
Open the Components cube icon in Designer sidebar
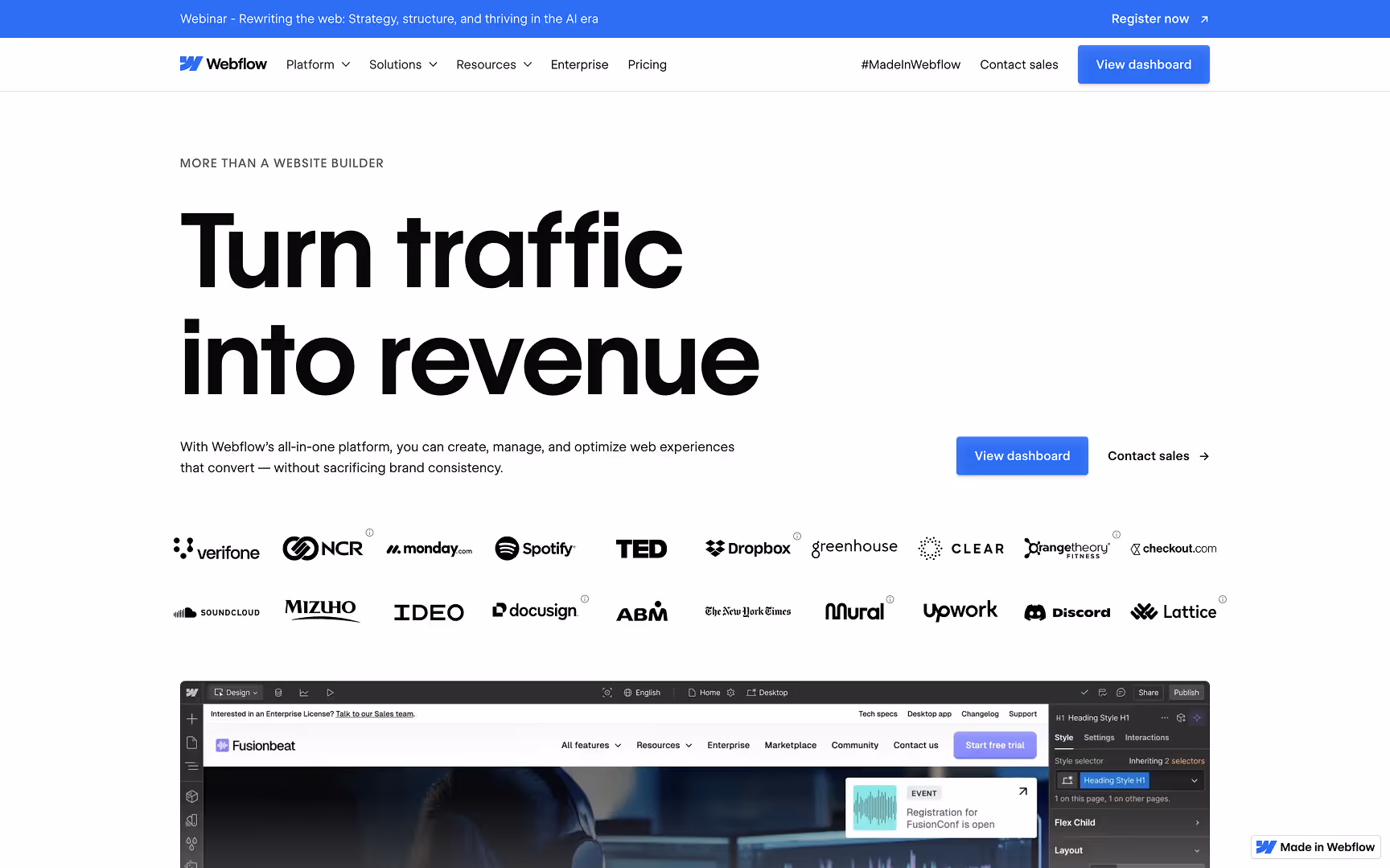(191, 796)
